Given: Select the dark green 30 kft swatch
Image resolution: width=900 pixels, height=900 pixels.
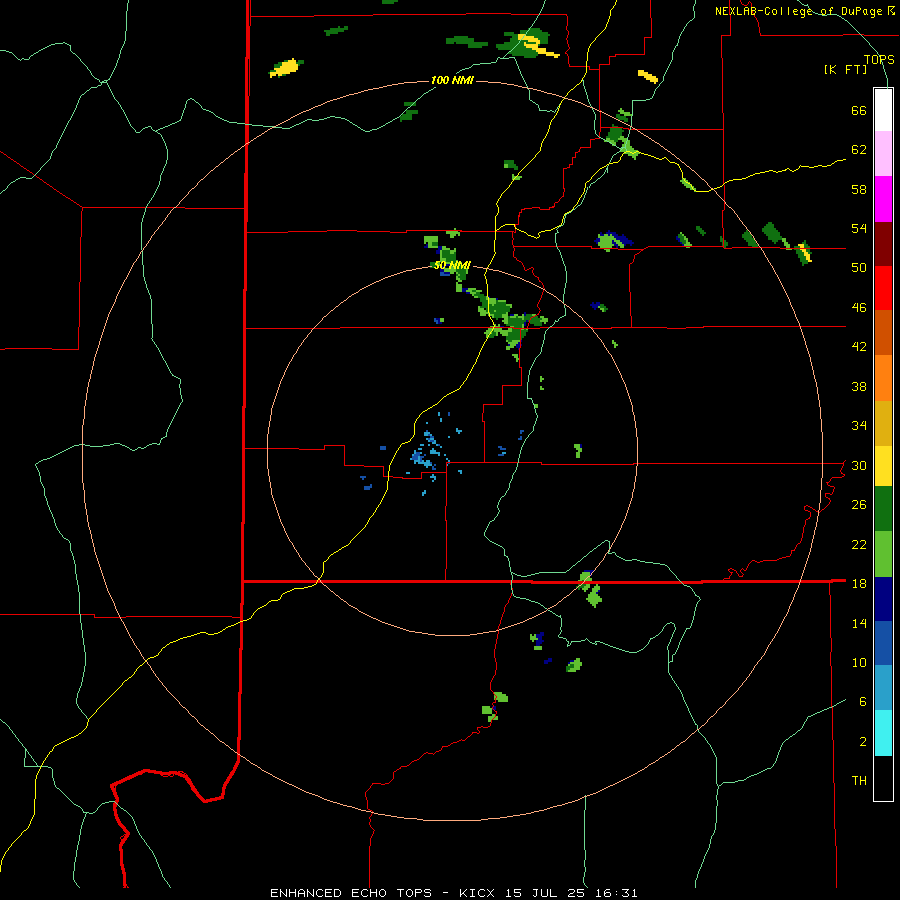Looking at the screenshot, I should [883, 509].
